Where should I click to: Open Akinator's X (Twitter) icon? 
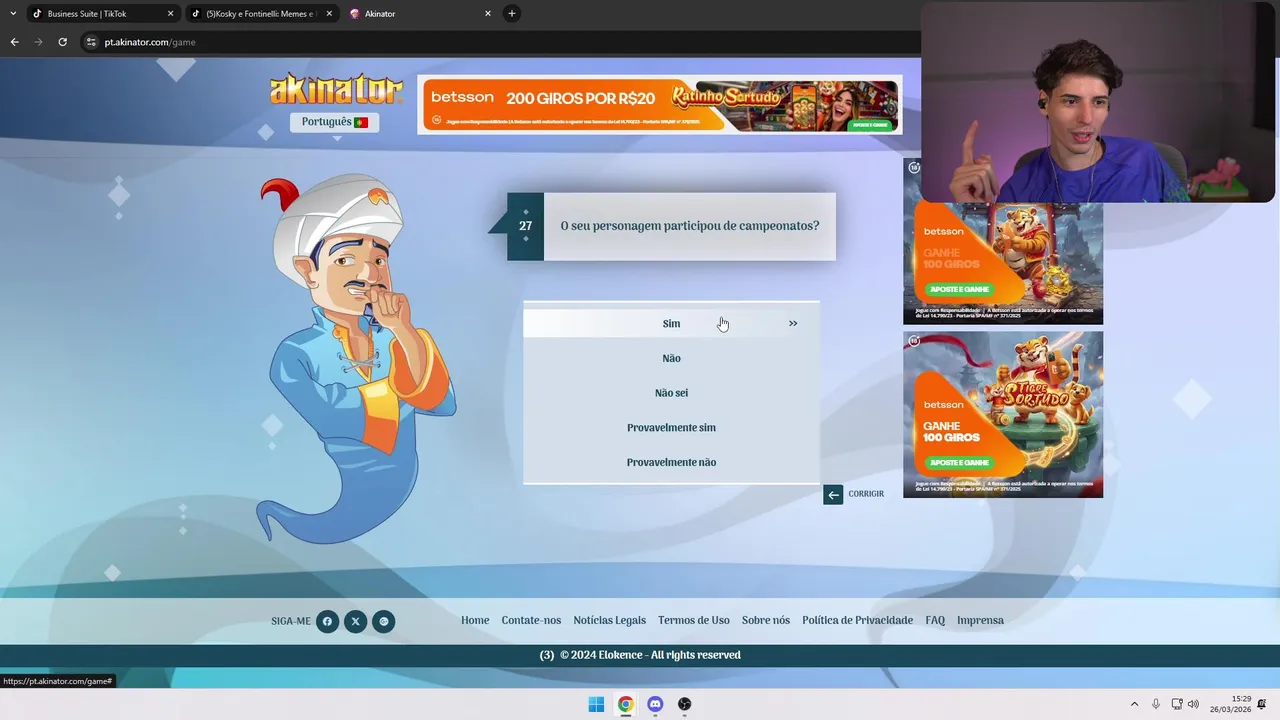coord(355,622)
